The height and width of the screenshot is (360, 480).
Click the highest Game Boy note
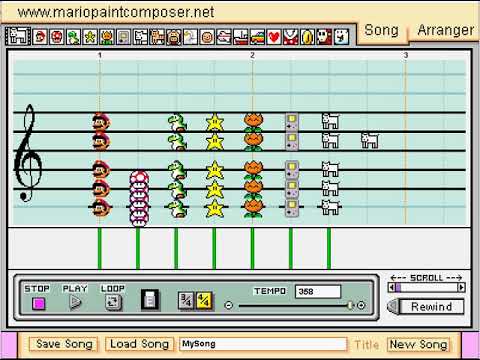click(292, 122)
